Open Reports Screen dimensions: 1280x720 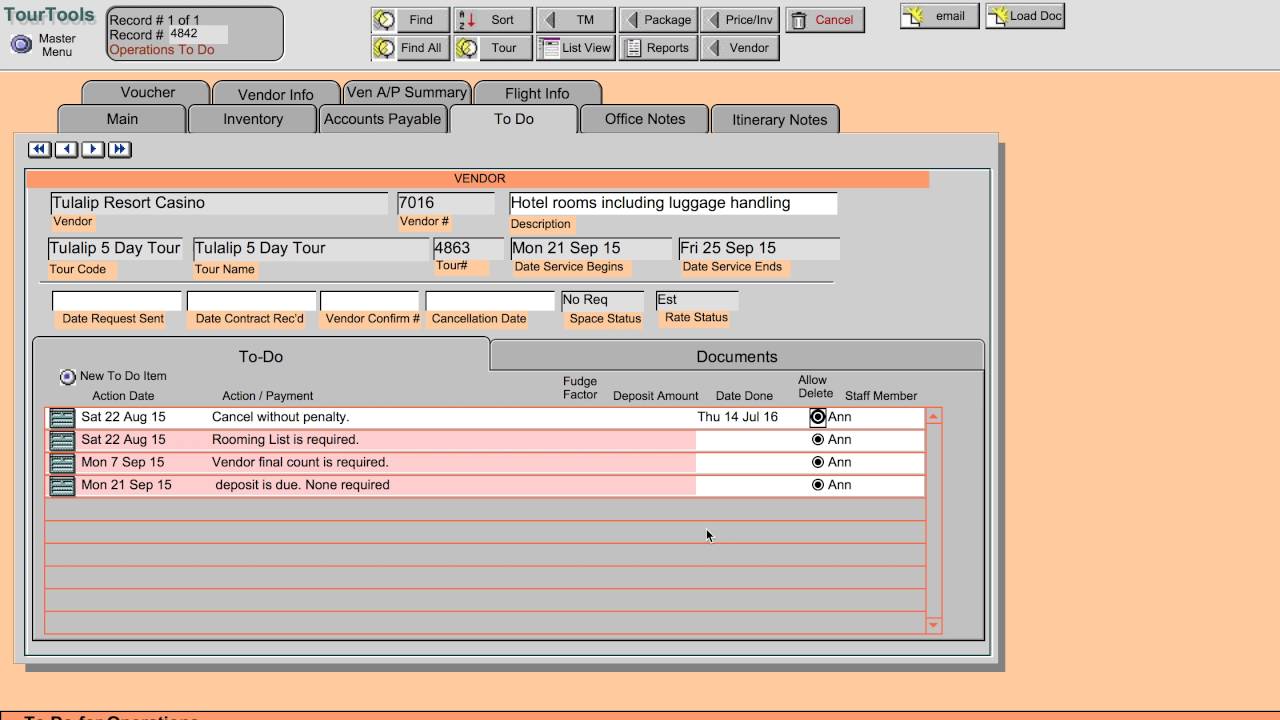(657, 48)
